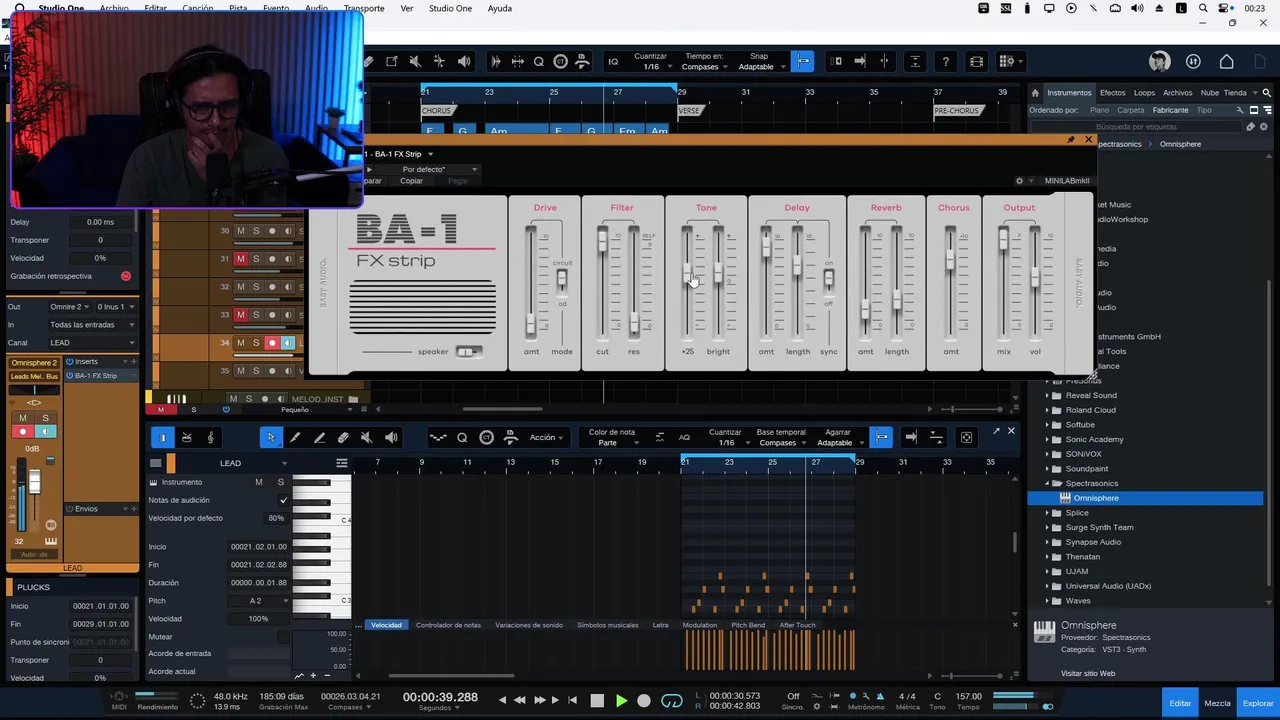
Task: Select the mute tool in piano editor
Action: click(x=367, y=438)
